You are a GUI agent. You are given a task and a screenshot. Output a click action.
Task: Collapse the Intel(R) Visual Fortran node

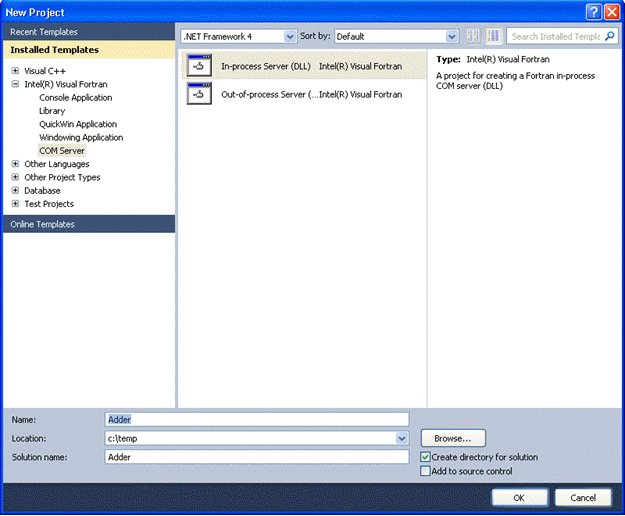click(15, 84)
